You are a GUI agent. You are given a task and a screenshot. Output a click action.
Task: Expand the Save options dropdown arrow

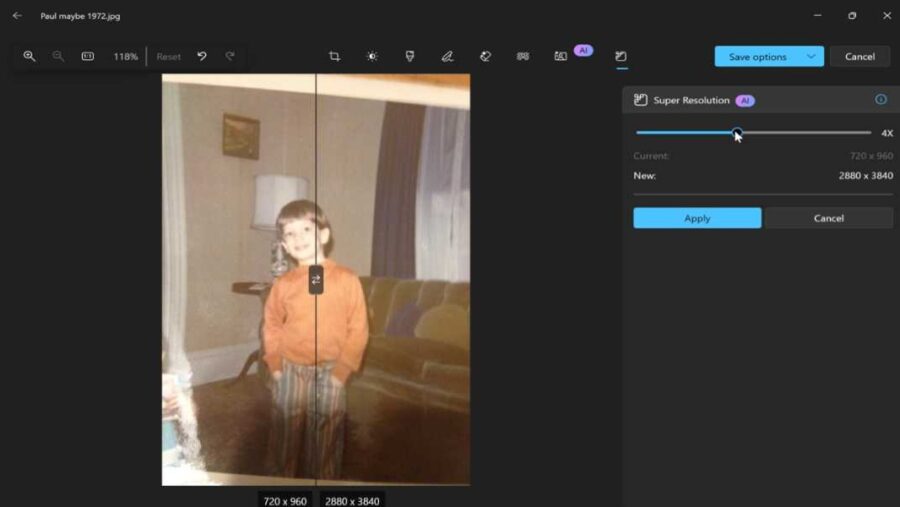811,57
